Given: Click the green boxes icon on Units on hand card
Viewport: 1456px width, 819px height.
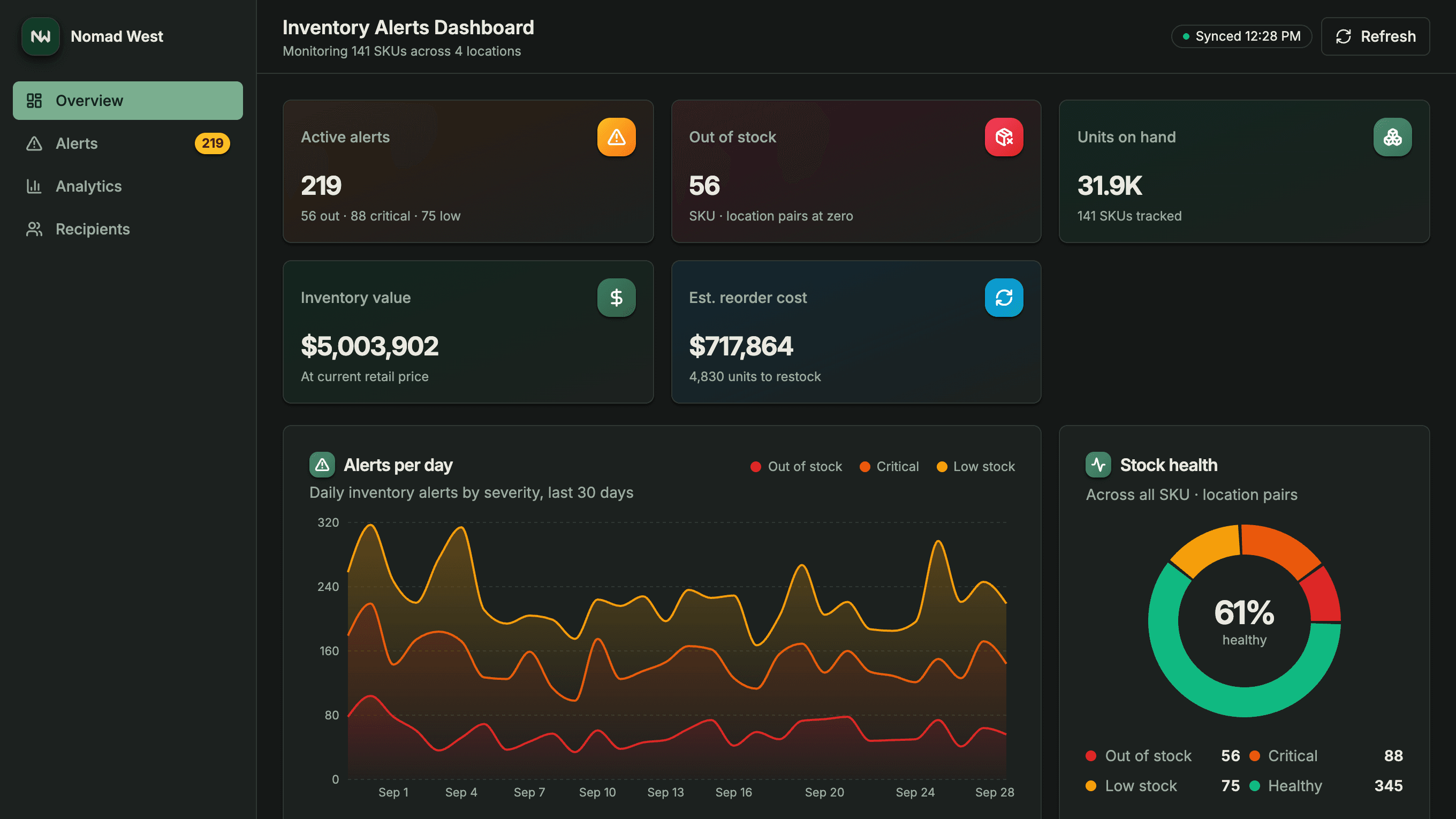Looking at the screenshot, I should pos(1392,137).
